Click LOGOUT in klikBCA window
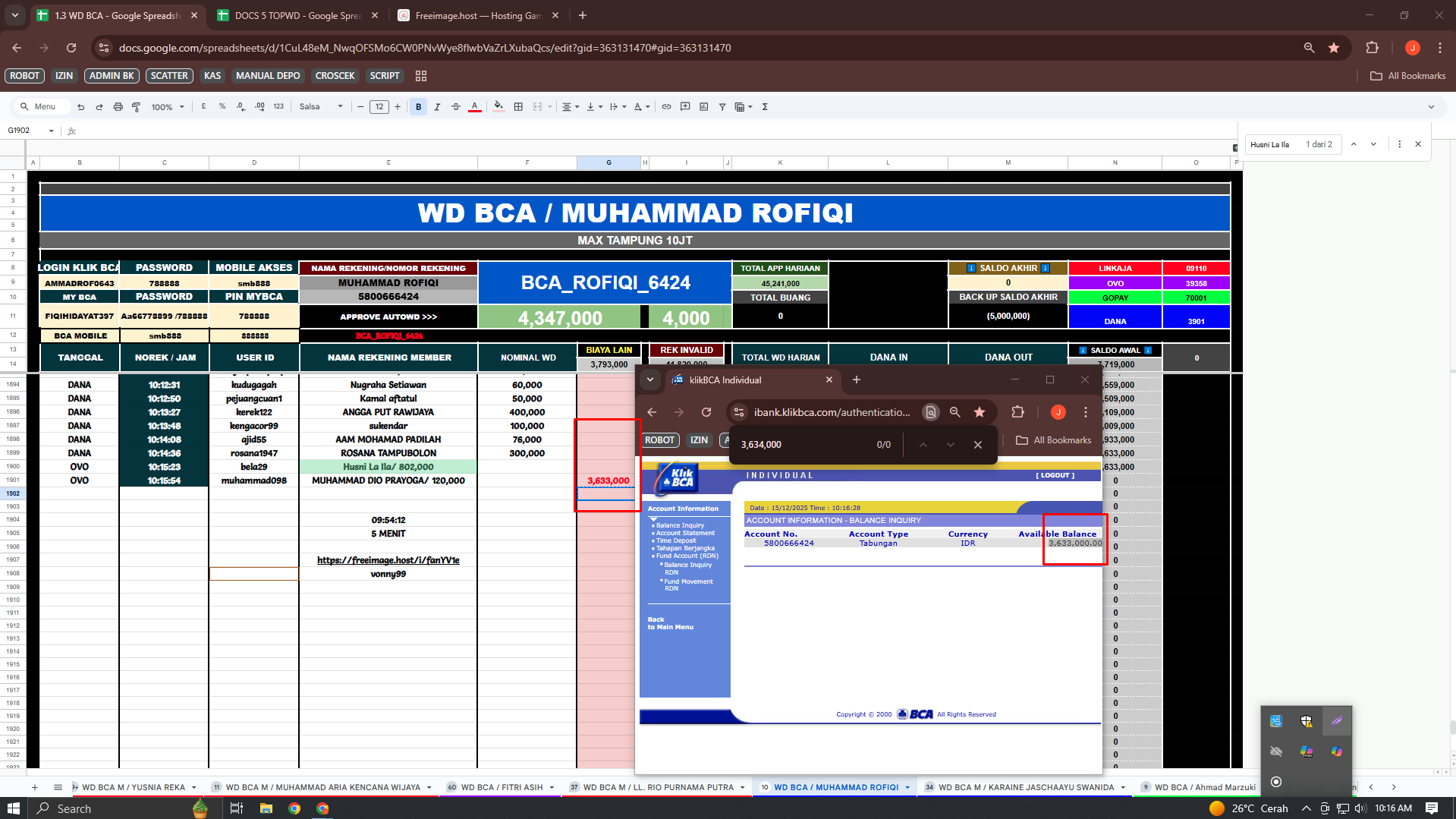 (x=1055, y=475)
